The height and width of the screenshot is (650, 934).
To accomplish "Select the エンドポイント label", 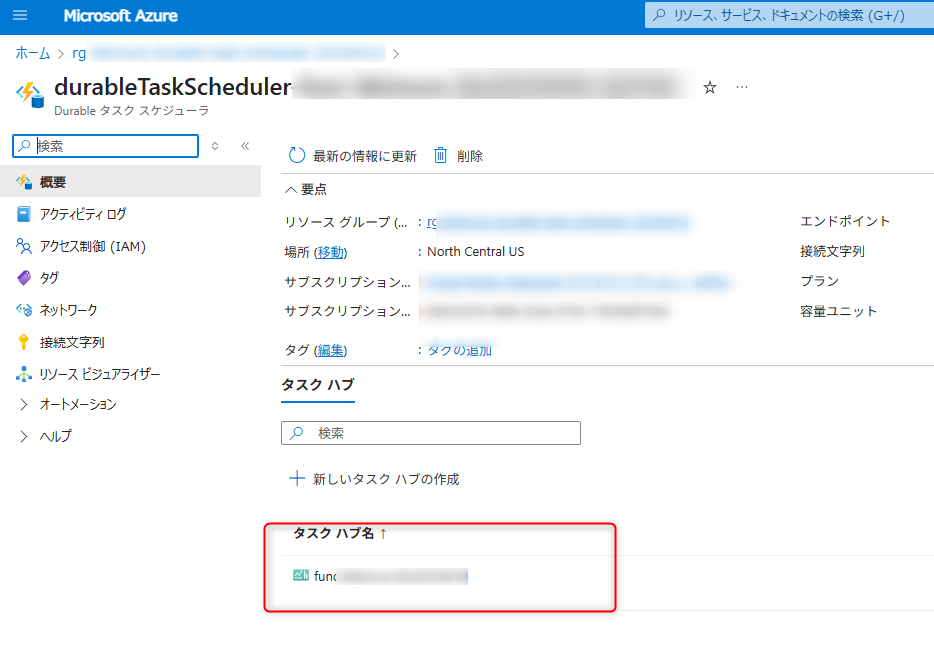I will pos(845,221).
